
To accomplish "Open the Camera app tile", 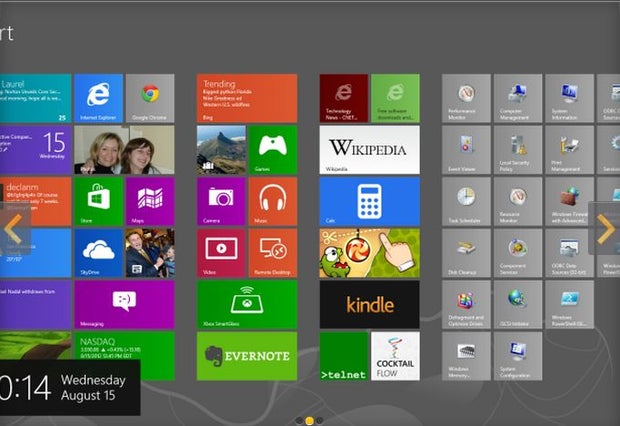I will [221, 201].
